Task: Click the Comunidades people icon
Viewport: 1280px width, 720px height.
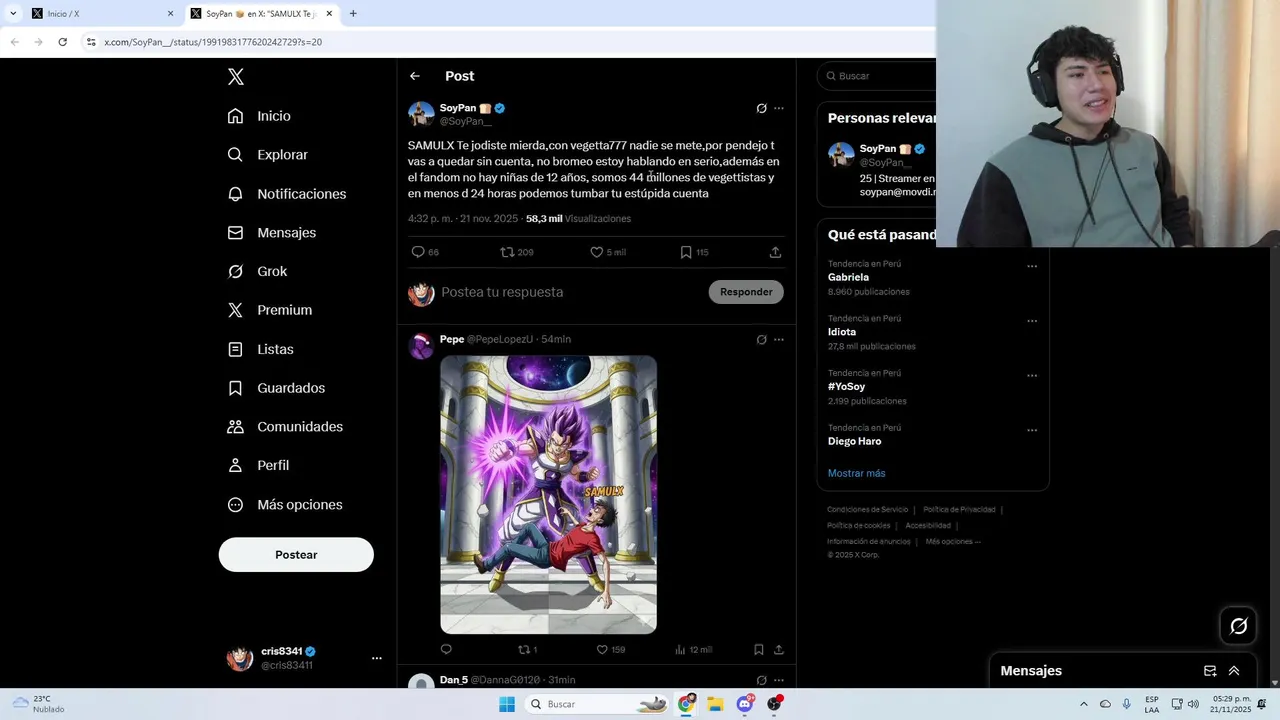Action: click(x=235, y=427)
